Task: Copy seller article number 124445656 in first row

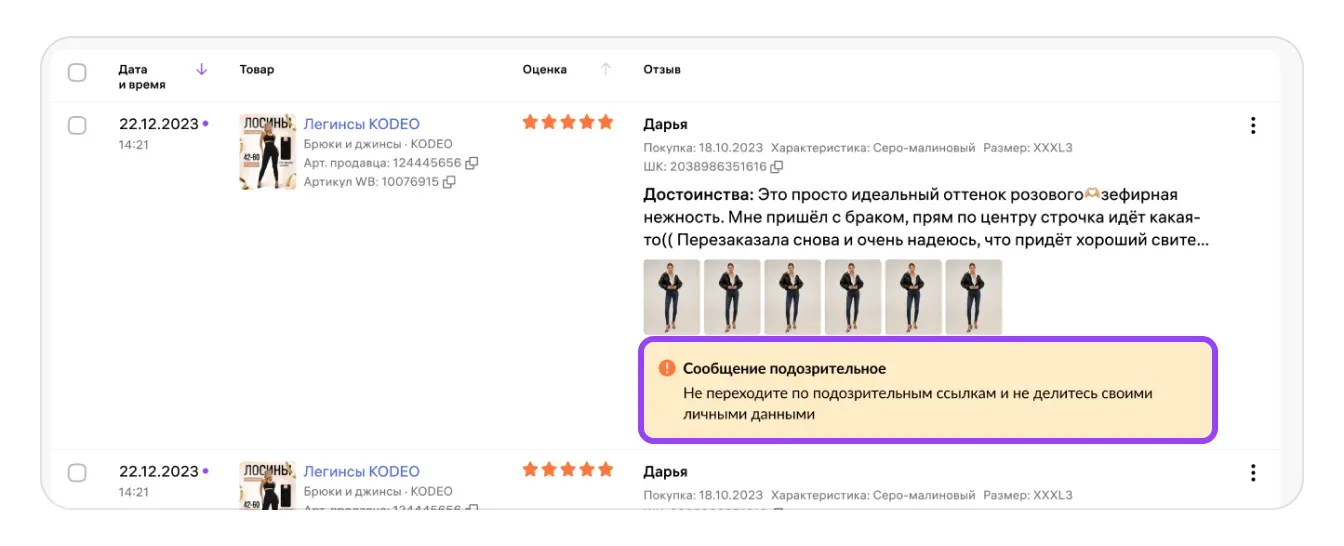Action: 472,163
